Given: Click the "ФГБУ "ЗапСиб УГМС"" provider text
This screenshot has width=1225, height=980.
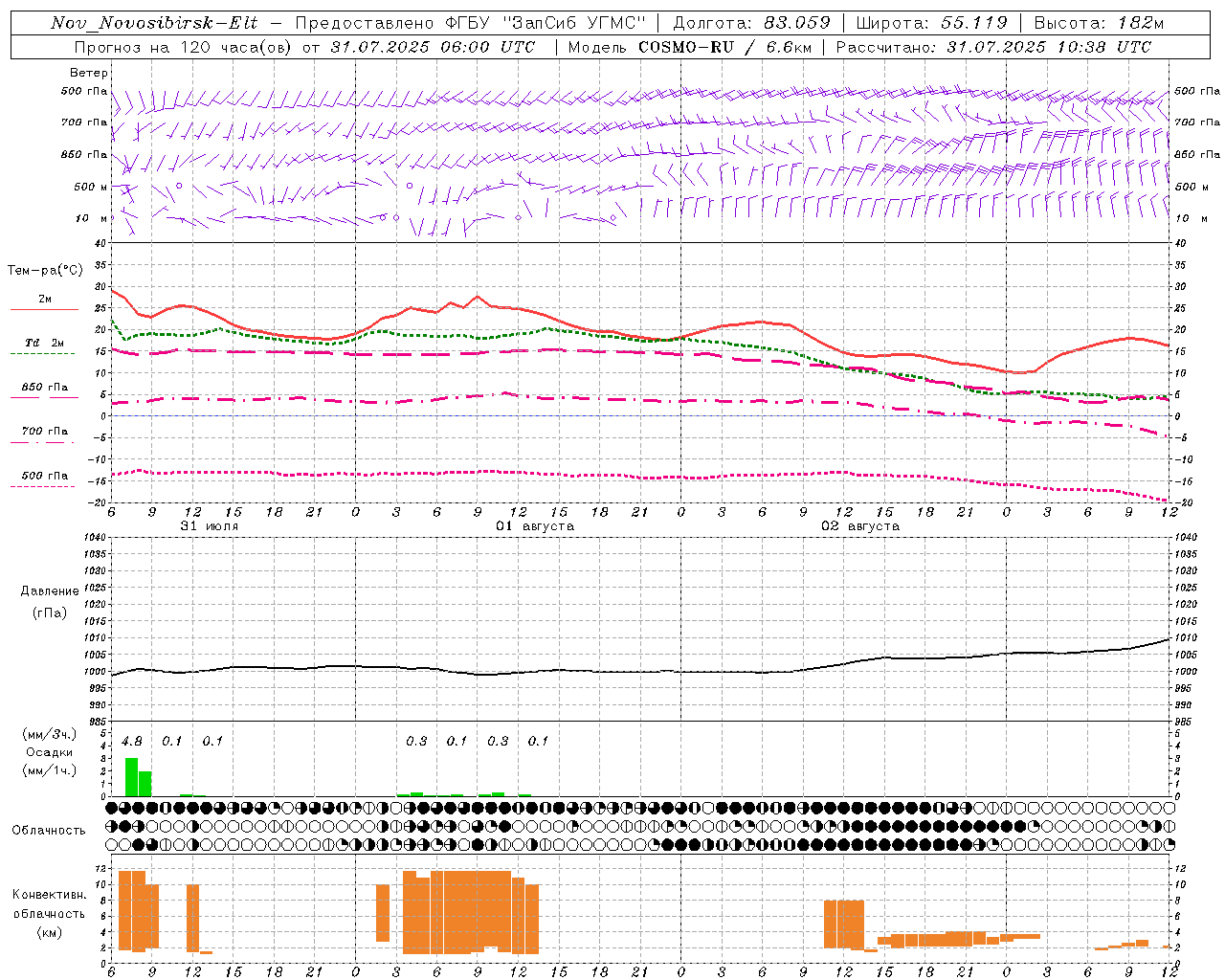Looking at the screenshot, I should tap(546, 23).
